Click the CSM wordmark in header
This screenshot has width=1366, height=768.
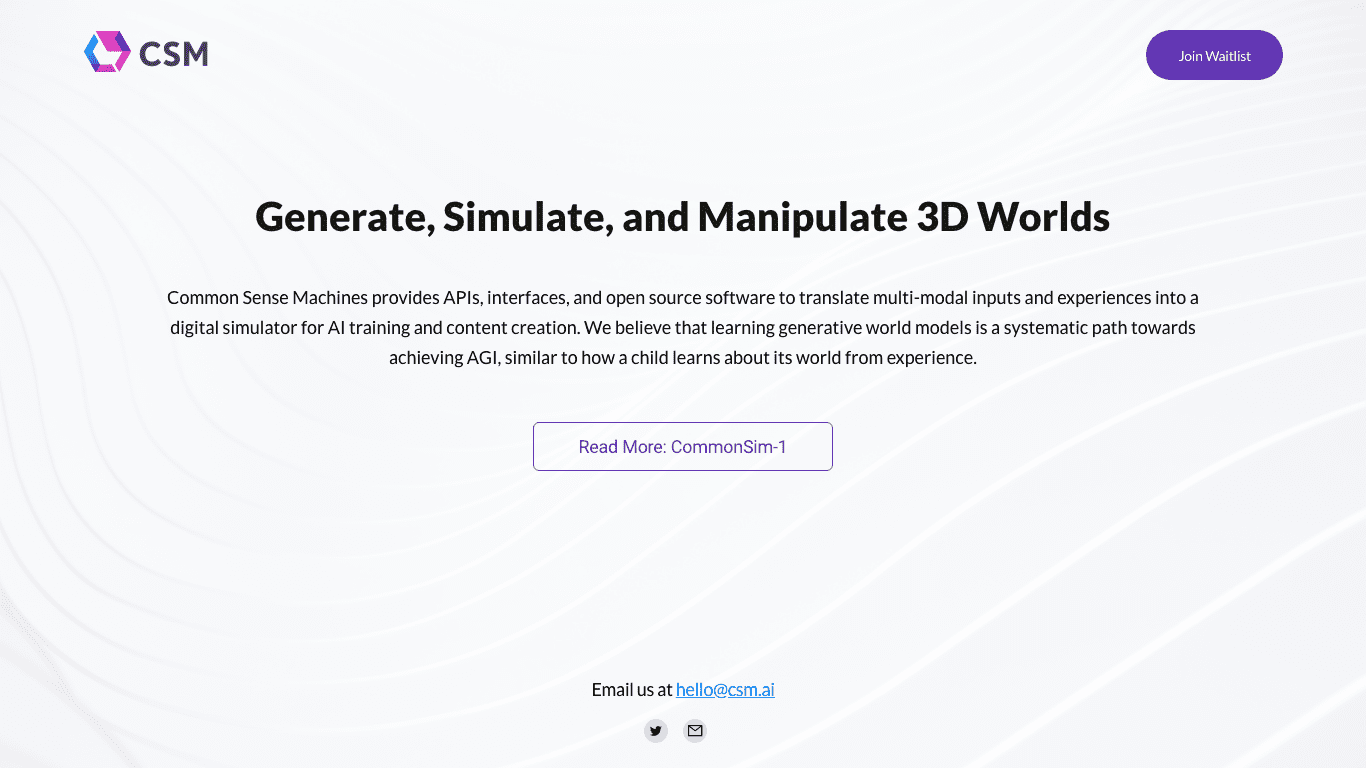tap(176, 54)
